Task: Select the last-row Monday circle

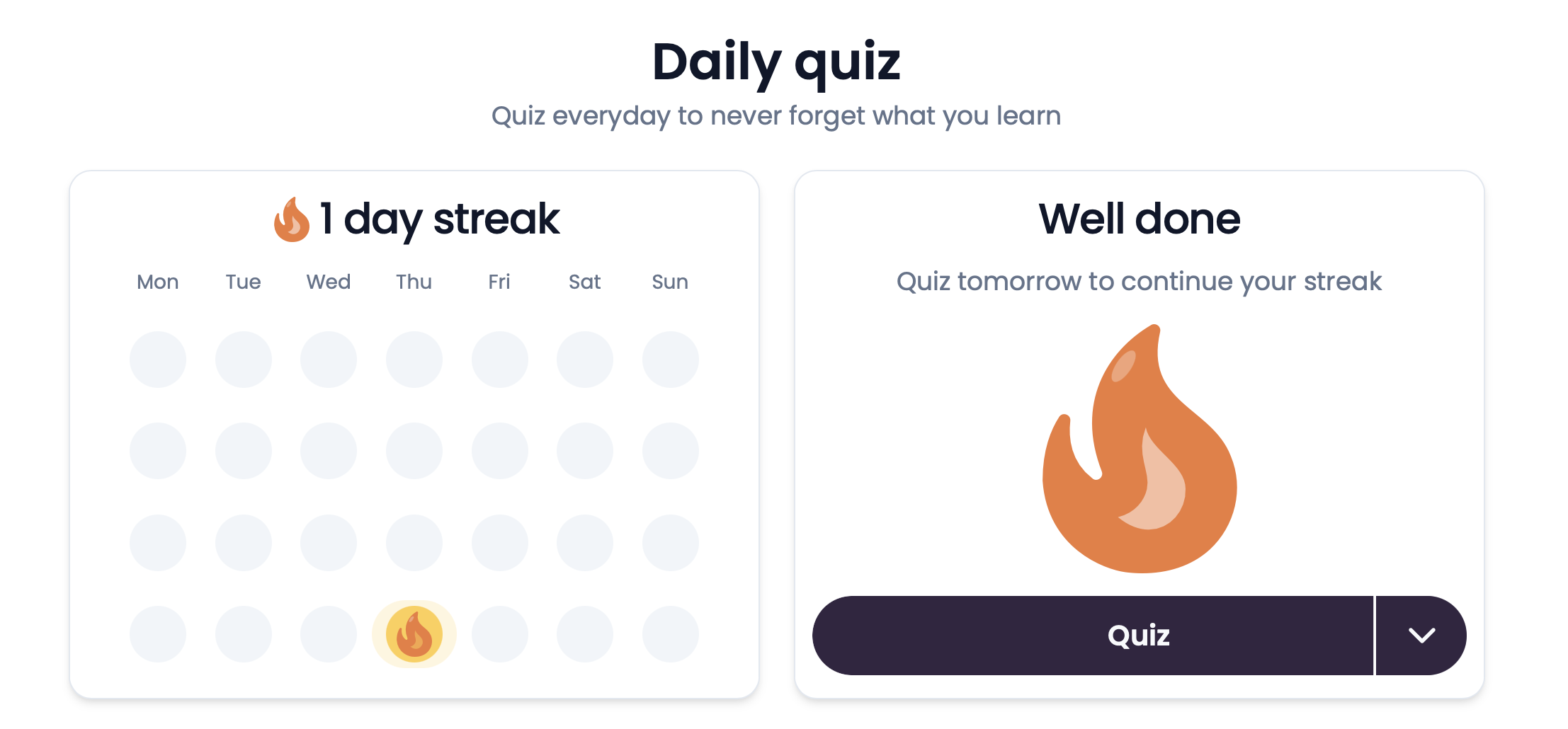Action: coord(158,634)
